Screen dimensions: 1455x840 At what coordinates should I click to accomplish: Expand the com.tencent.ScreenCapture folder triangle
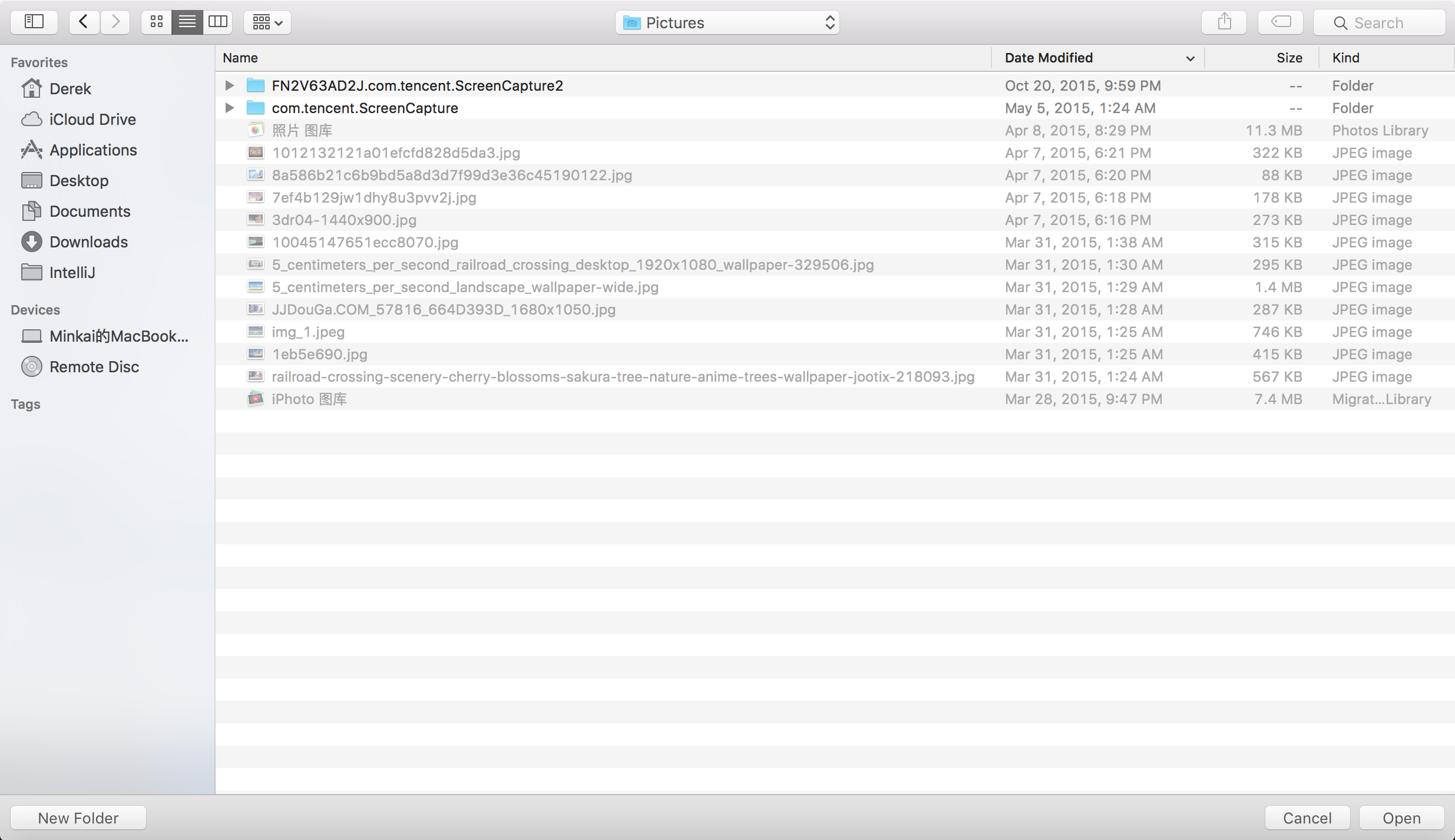click(230, 108)
